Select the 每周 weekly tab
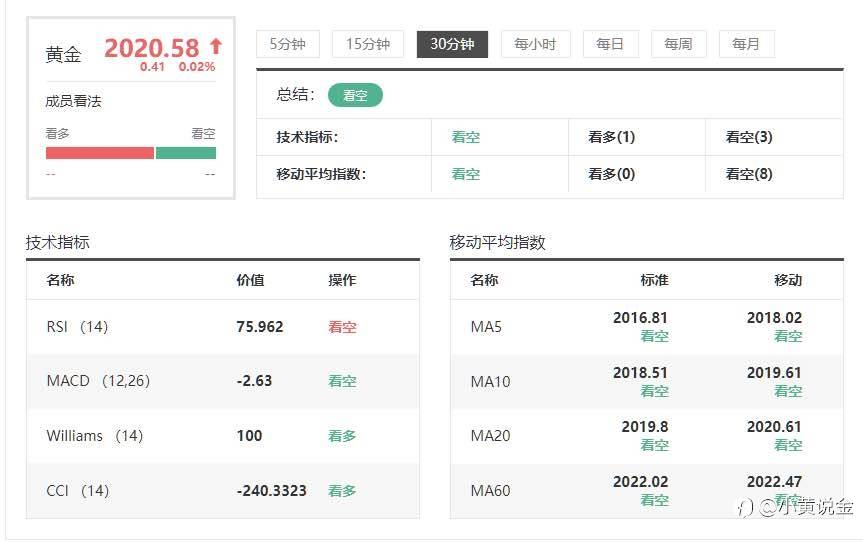The width and height of the screenshot is (863, 542). click(x=678, y=44)
